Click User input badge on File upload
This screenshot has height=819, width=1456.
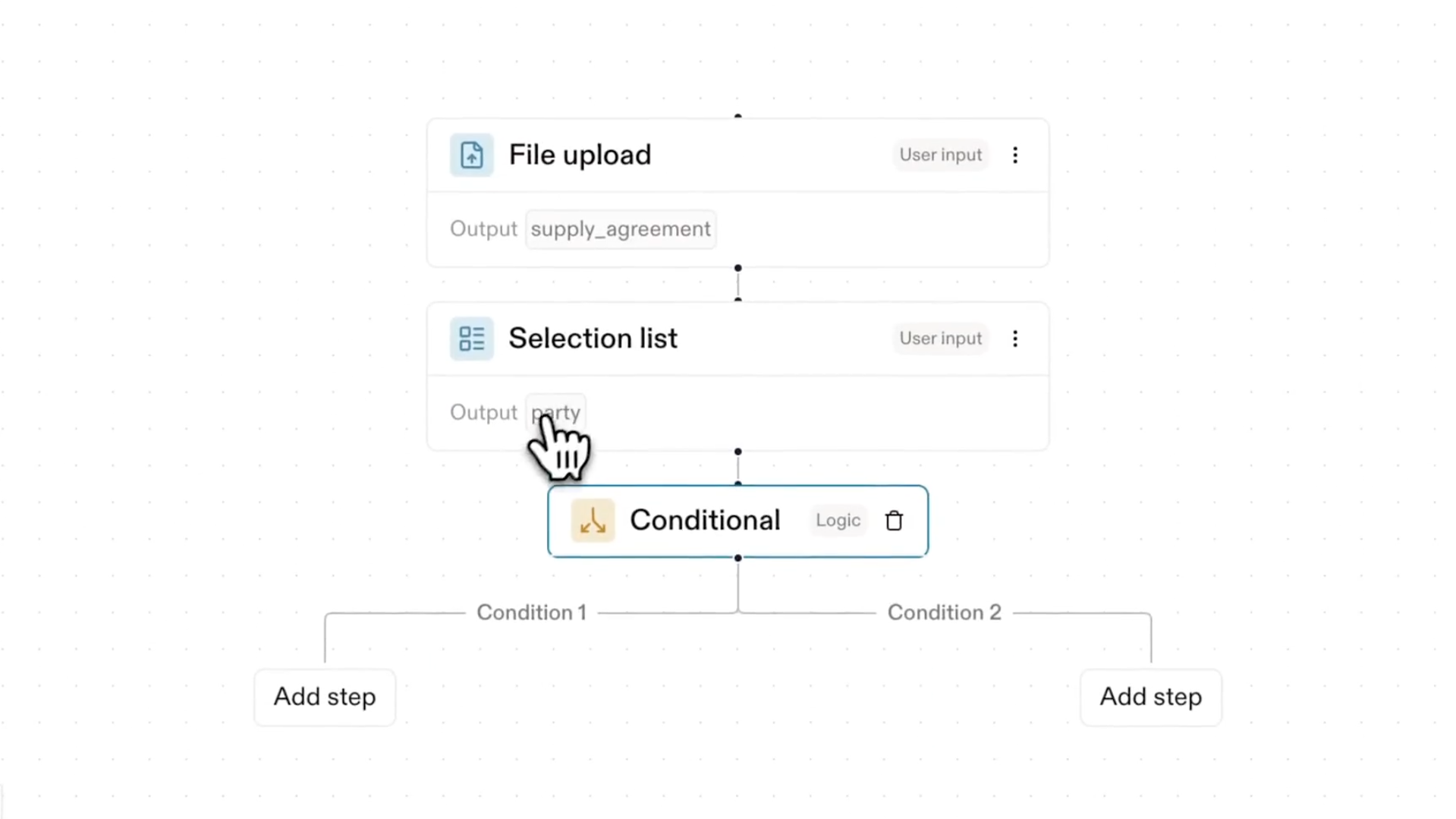tap(940, 155)
